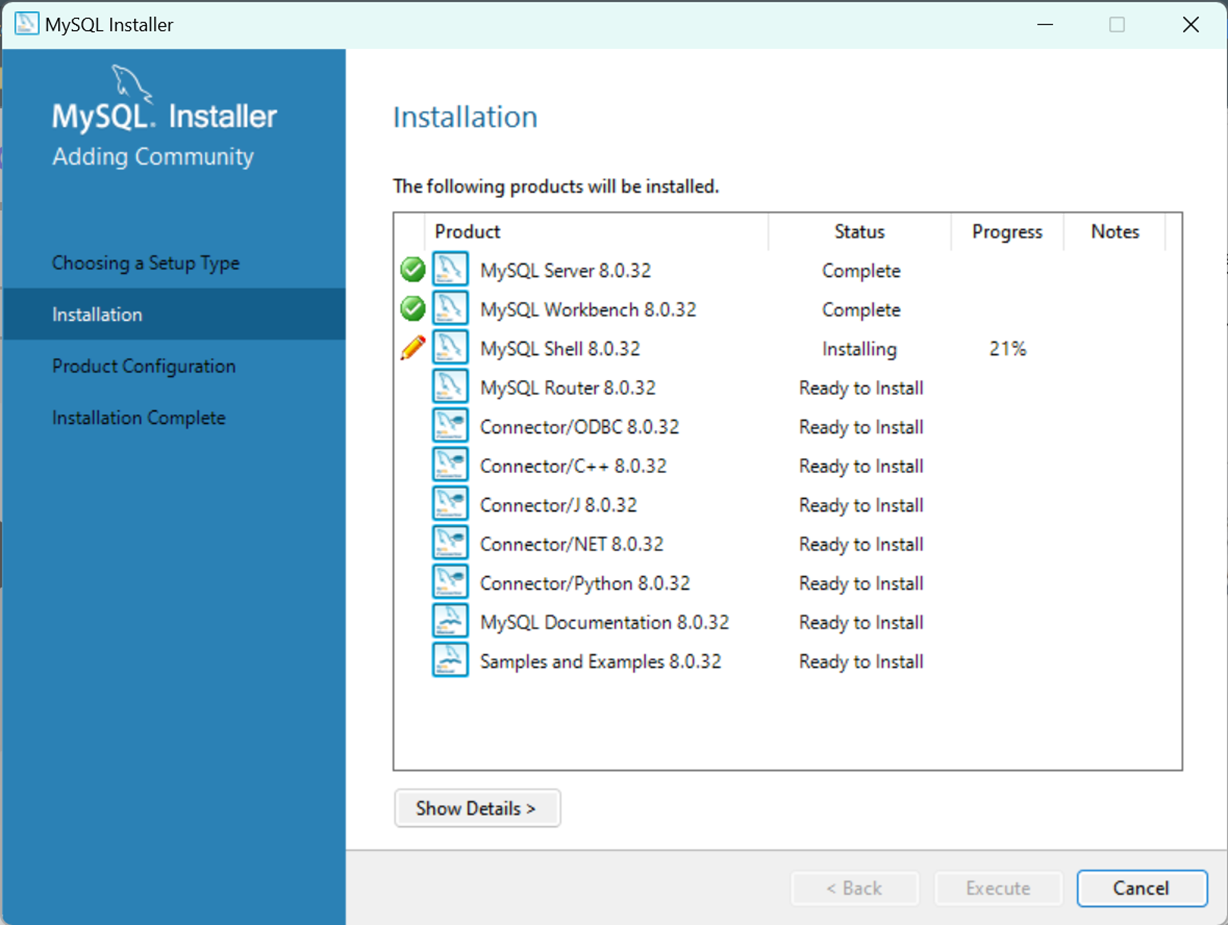Open the Product Configuration step
The image size is (1228, 925).
[144, 366]
